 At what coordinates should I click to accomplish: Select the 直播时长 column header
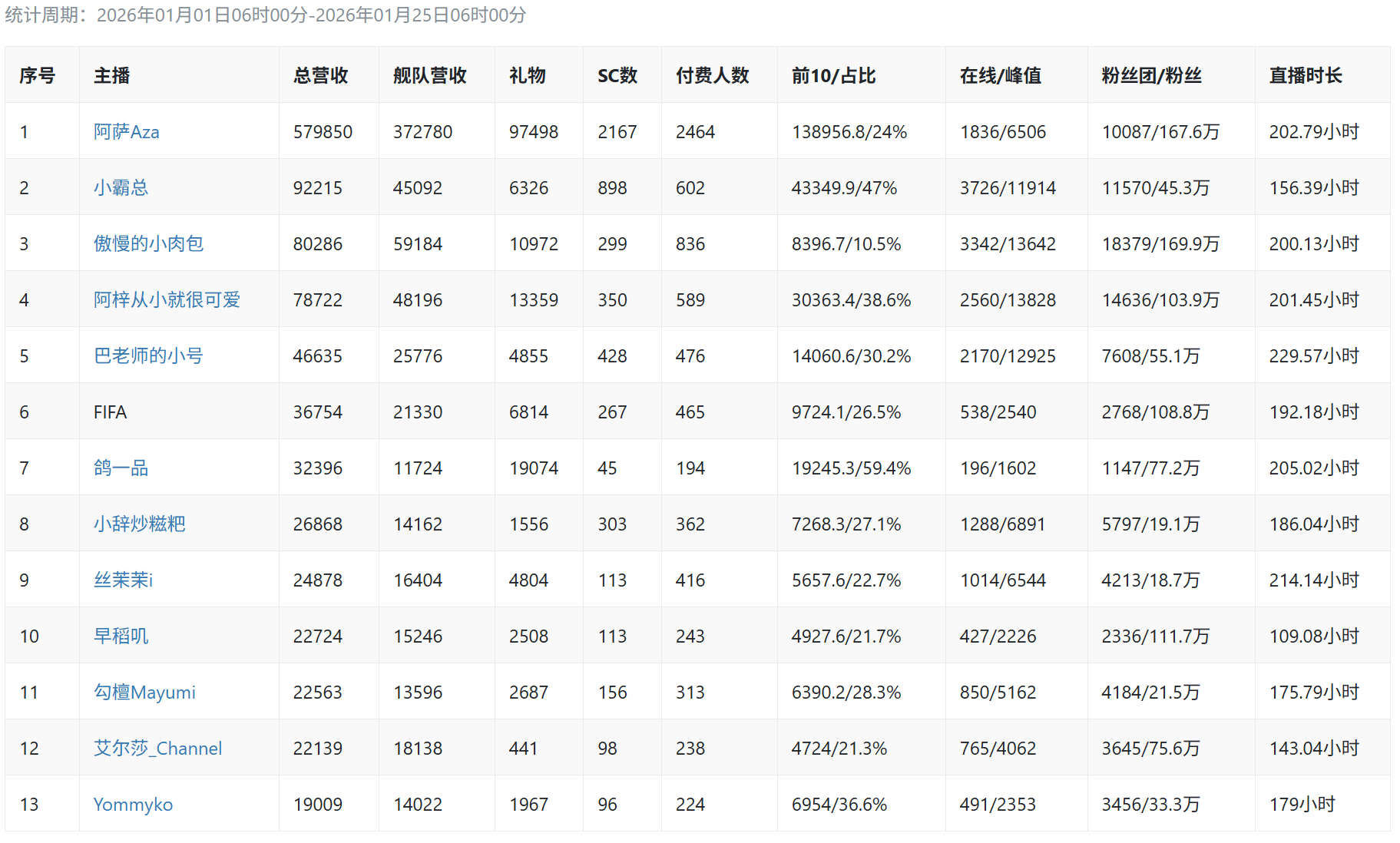tap(1305, 75)
